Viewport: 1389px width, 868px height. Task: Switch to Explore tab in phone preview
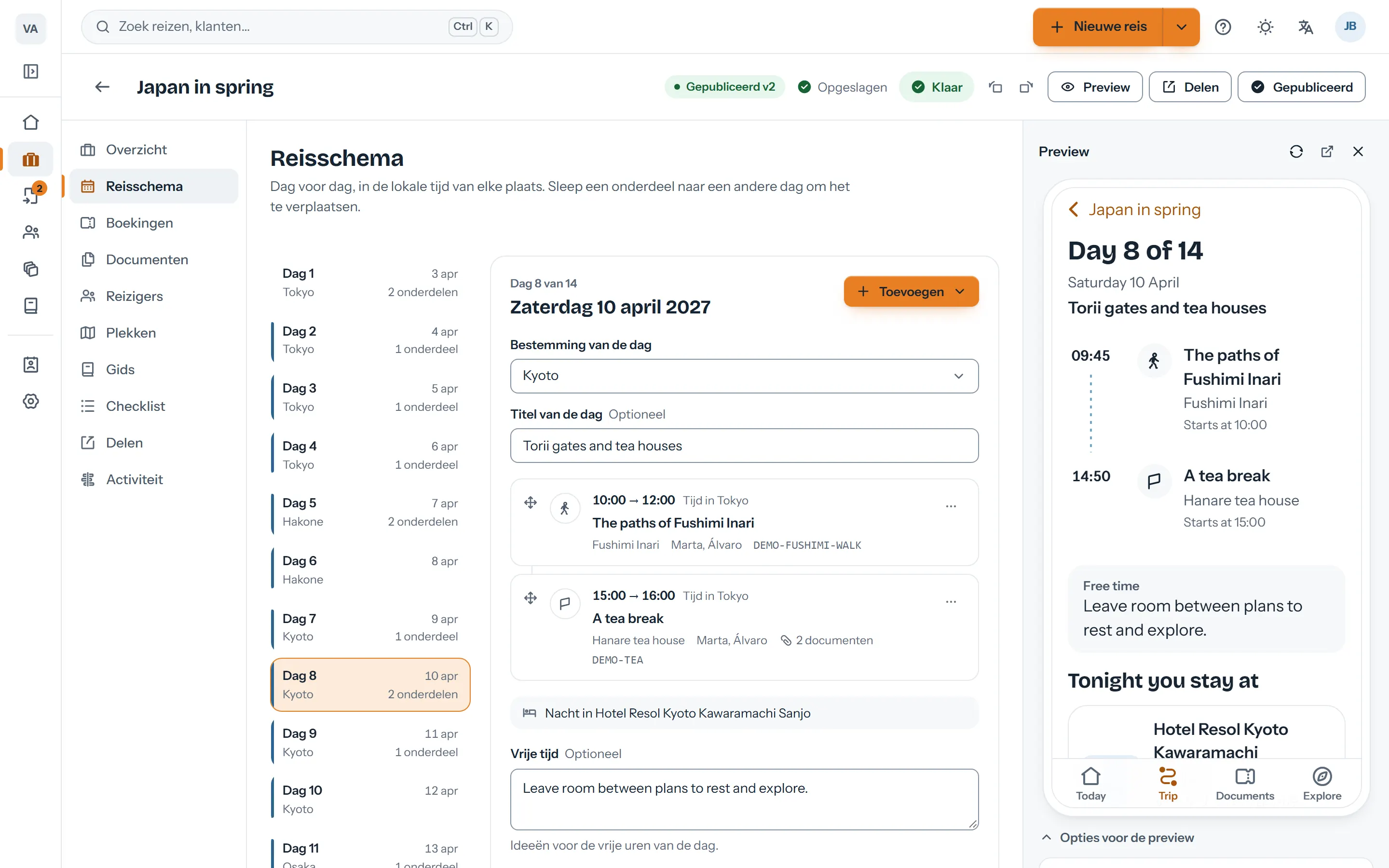tap(1322, 784)
